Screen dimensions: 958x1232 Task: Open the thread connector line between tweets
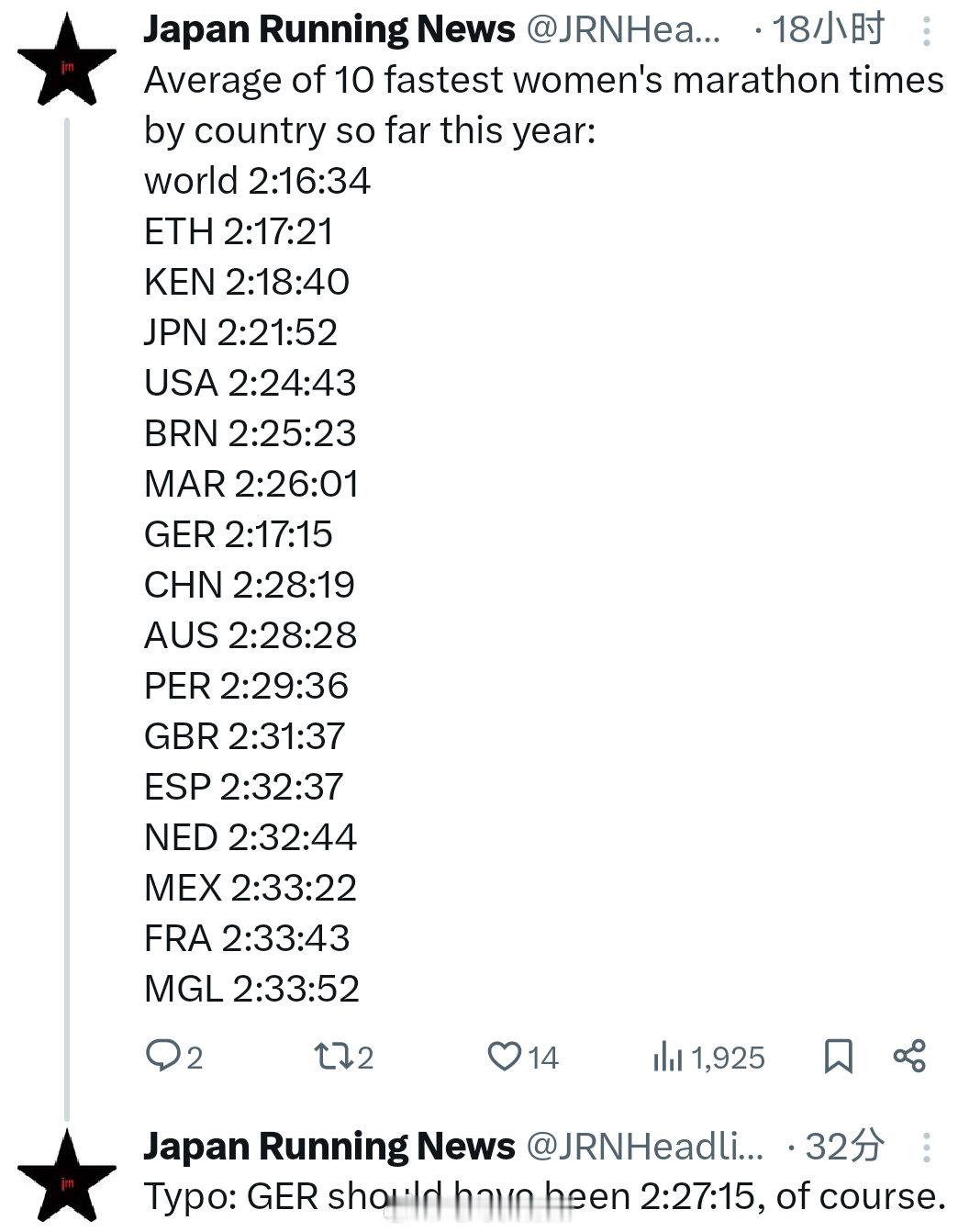point(67,619)
